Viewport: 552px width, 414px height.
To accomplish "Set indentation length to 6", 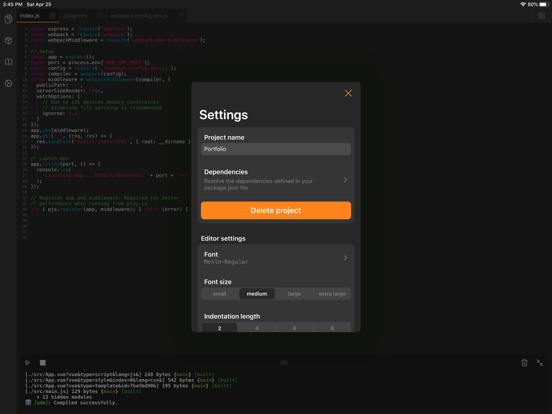I will coord(294,328).
